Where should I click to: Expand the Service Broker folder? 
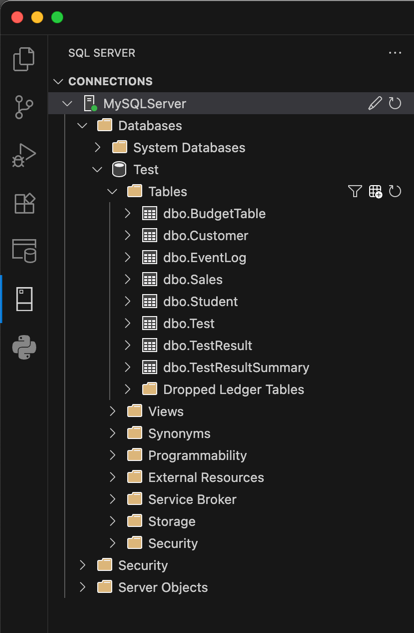(x=113, y=499)
